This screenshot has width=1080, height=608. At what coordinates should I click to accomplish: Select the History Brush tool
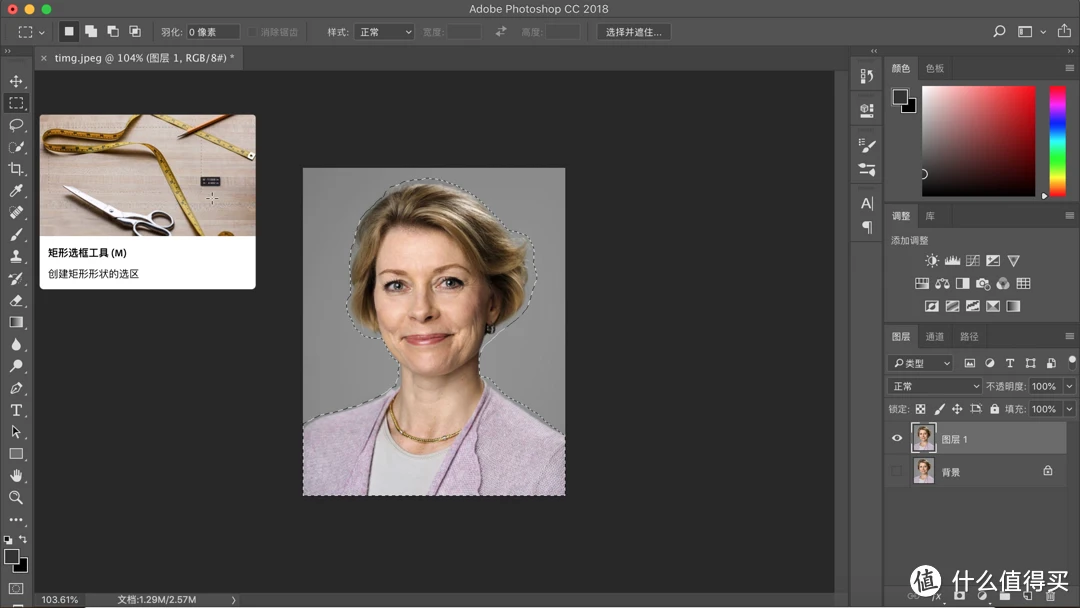pyautogui.click(x=16, y=278)
